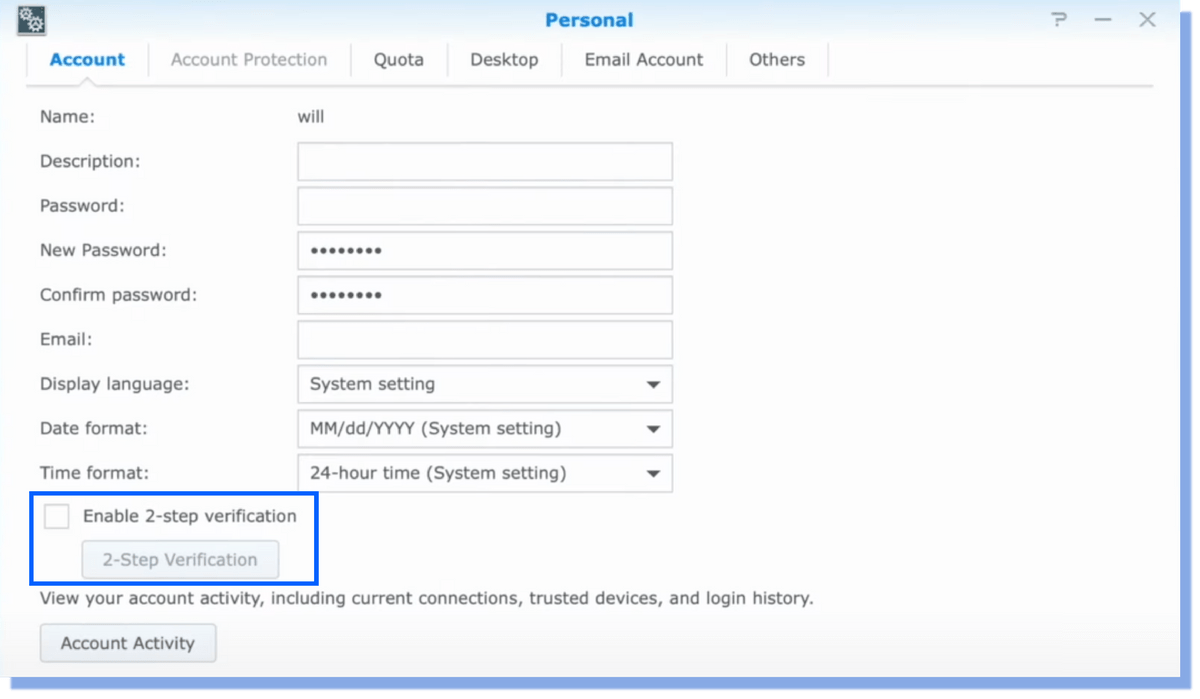1200x699 pixels.
Task: Click the 'Time format:' label
Action: [x=94, y=473]
